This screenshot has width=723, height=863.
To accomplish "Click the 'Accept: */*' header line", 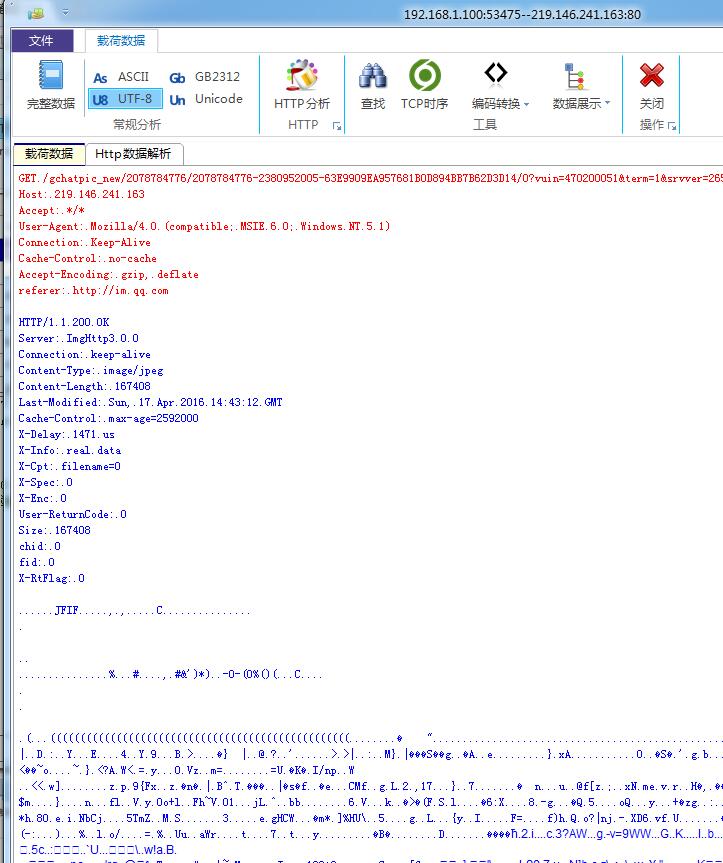I will (x=52, y=210).
